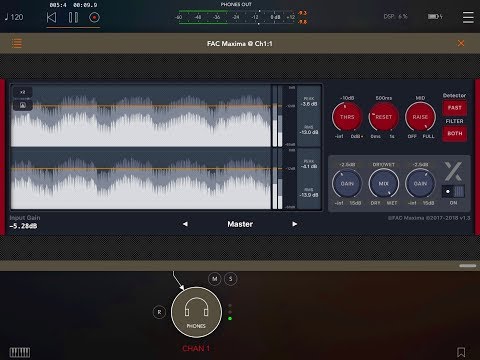
Task: Click the FAC Maxima @ Ch1:1 title
Action: pyautogui.click(x=240, y=44)
